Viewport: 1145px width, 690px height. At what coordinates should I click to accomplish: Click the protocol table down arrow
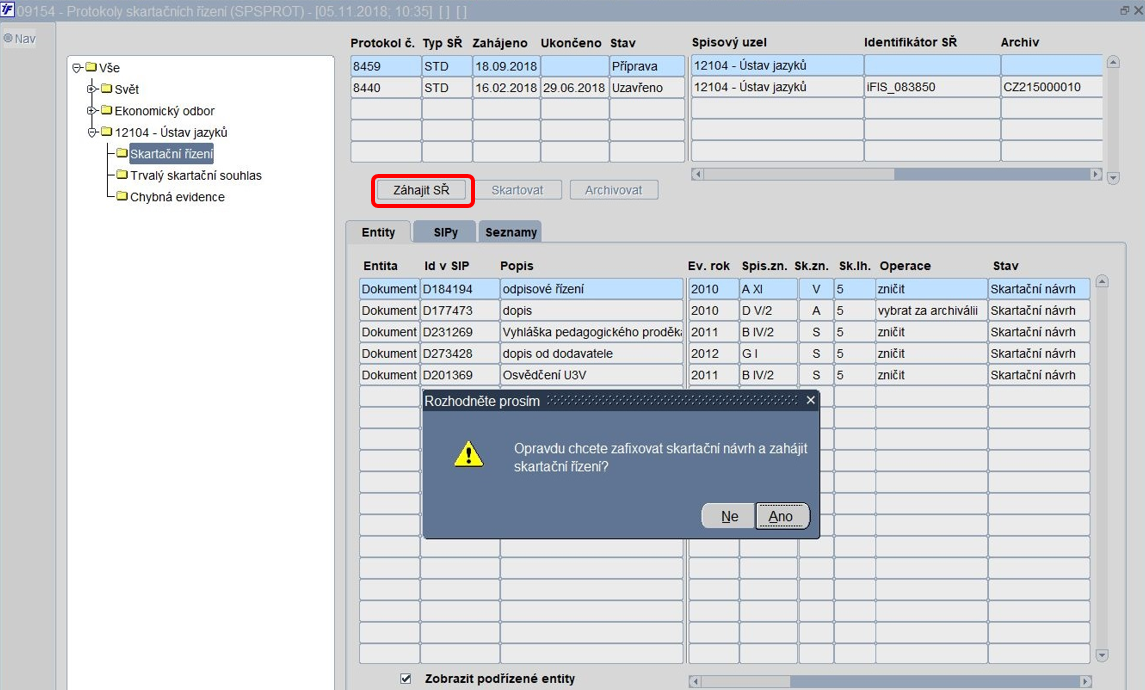[x=1113, y=177]
